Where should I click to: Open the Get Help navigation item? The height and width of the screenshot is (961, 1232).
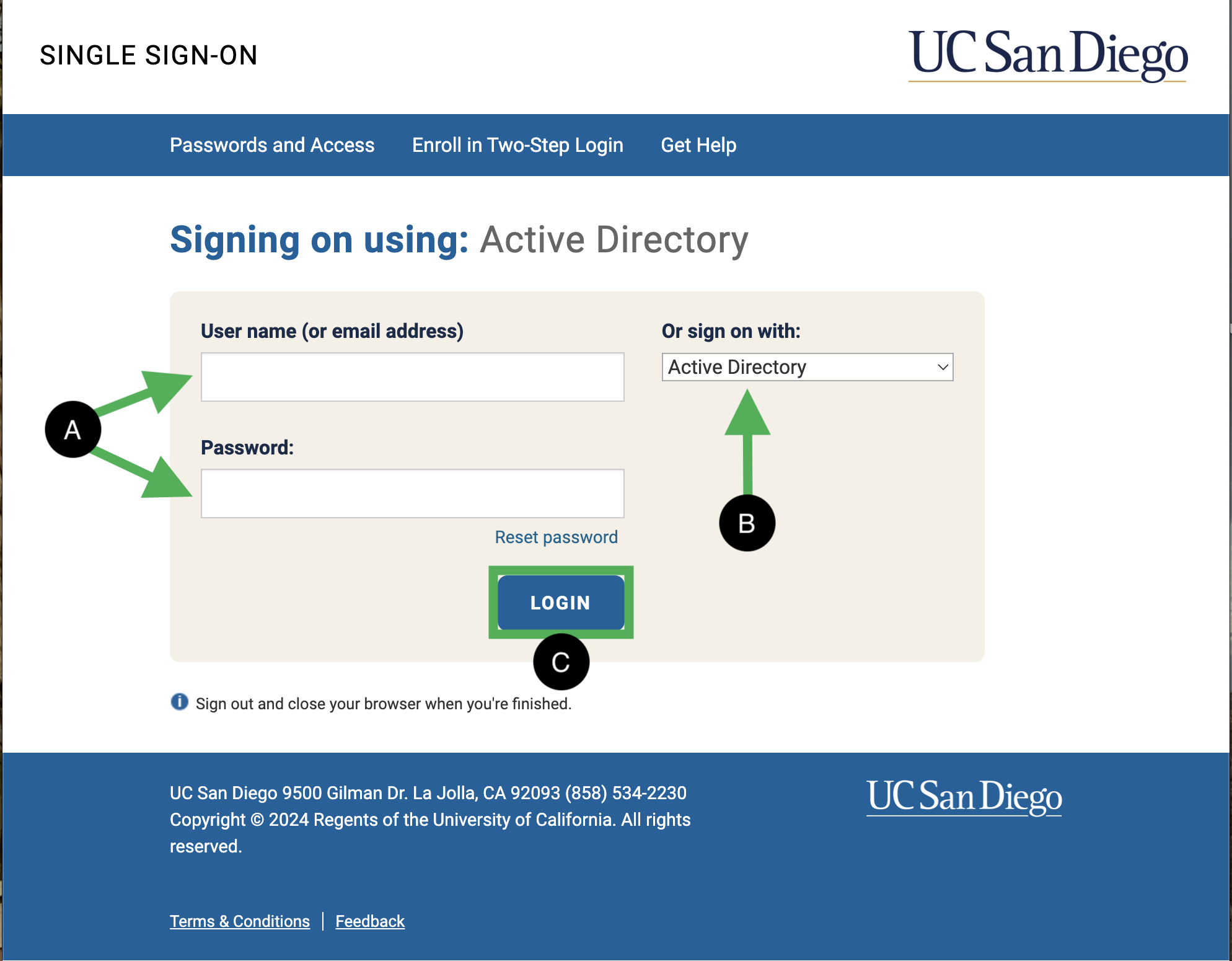(x=698, y=145)
